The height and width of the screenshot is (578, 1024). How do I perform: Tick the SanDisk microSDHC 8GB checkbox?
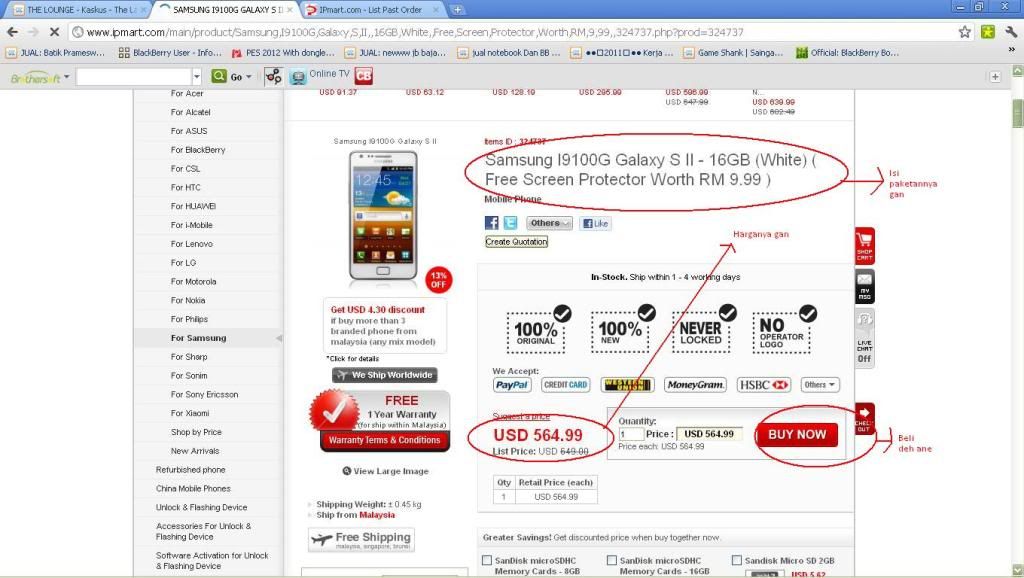[487, 560]
